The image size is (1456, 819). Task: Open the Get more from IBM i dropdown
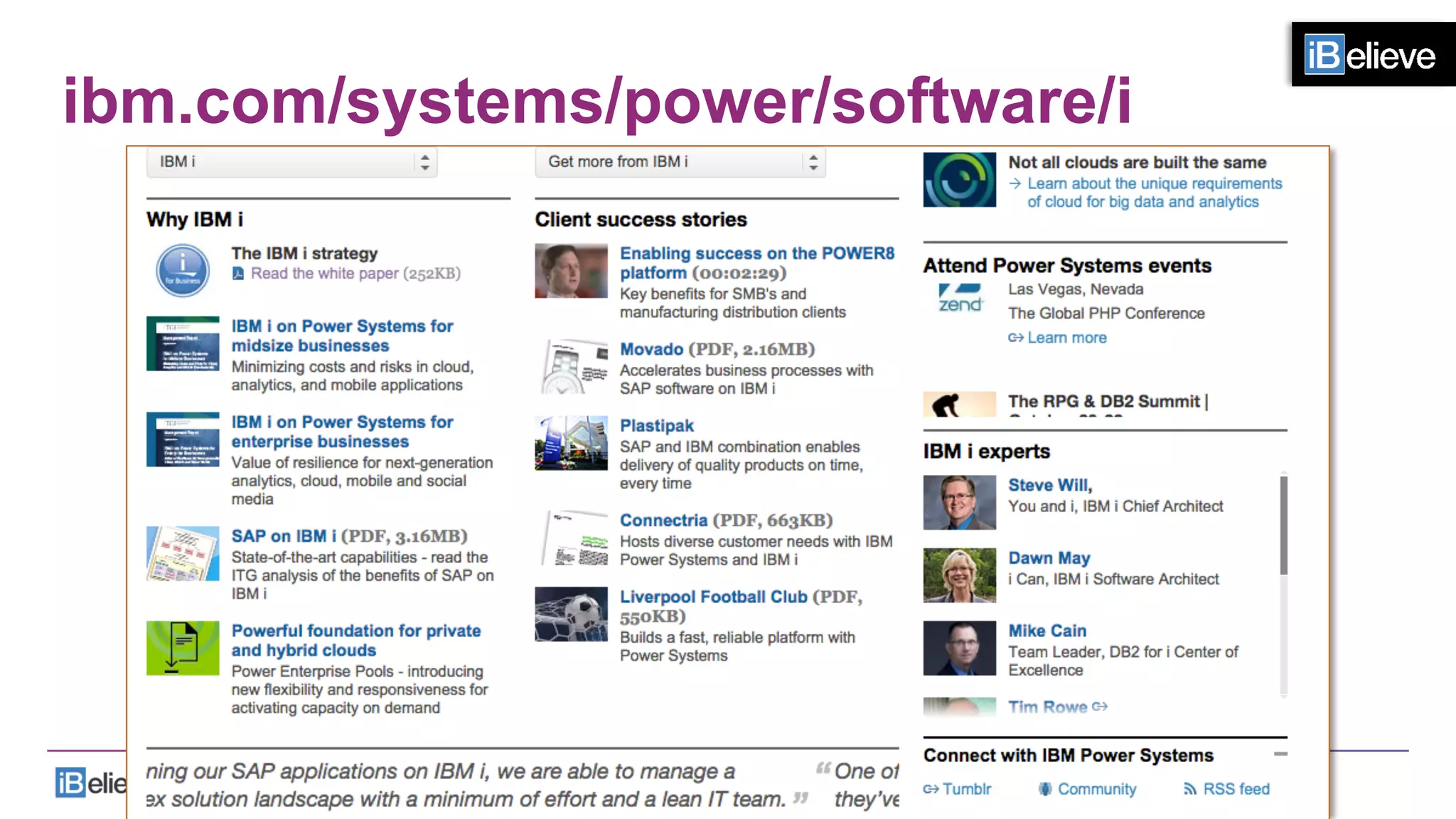coord(680,162)
